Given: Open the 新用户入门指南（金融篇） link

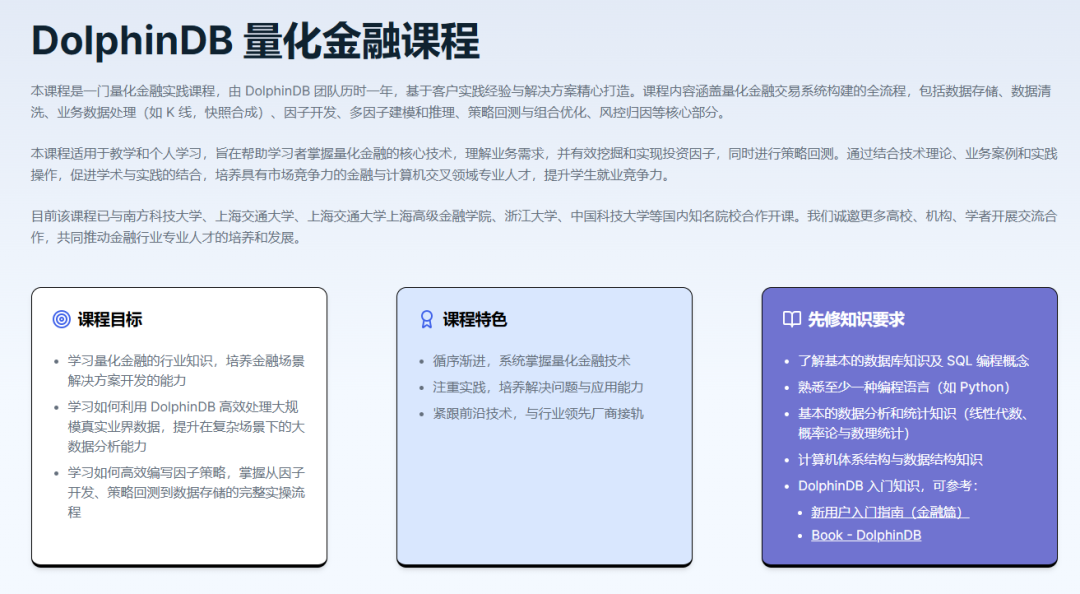Looking at the screenshot, I should point(890,512).
